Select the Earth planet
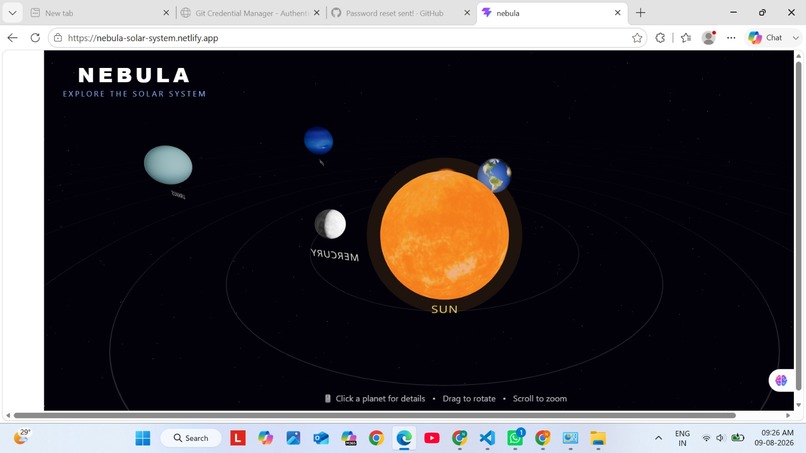This screenshot has height=453, width=806. [494, 175]
